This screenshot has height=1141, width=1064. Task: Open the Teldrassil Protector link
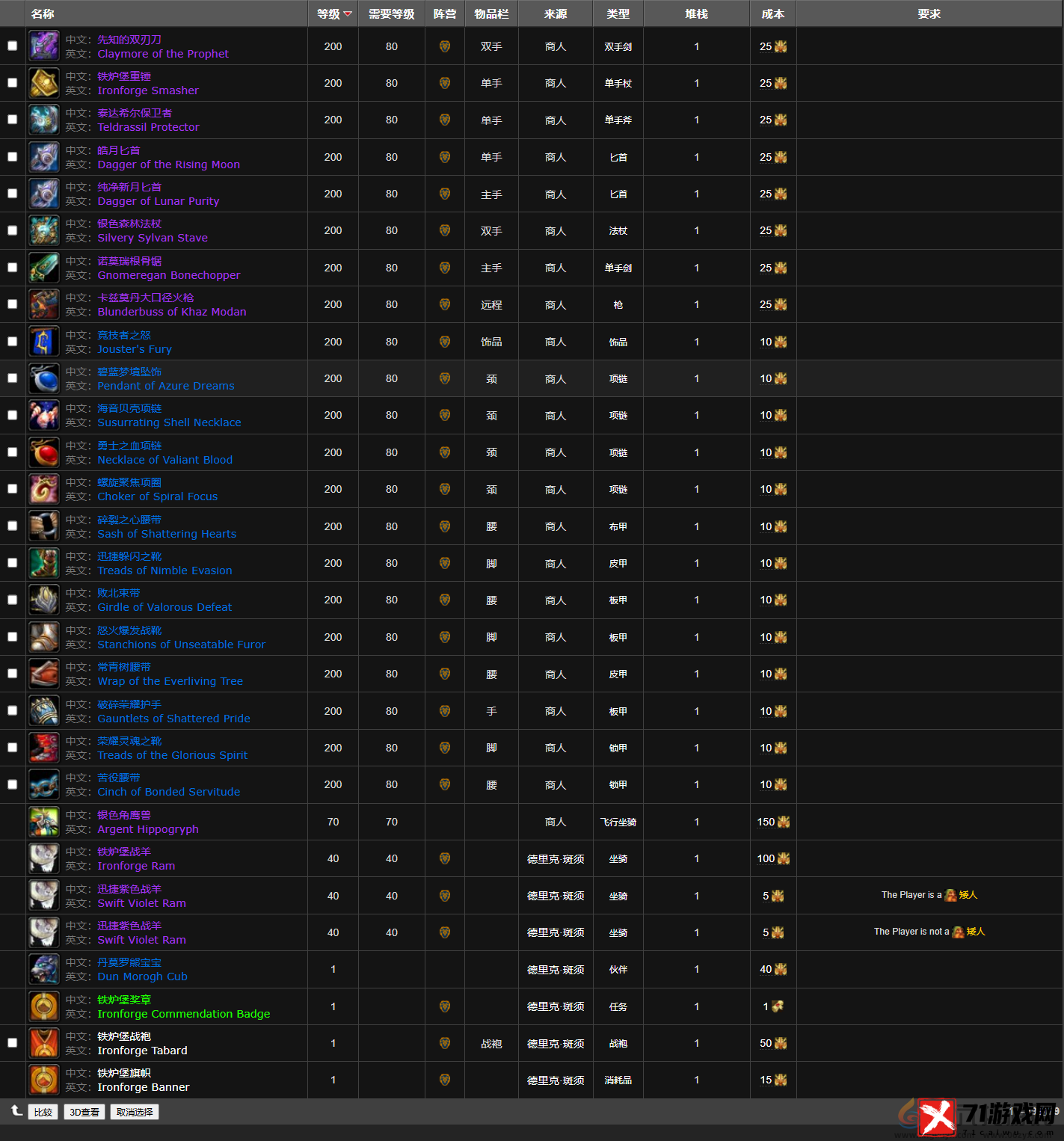click(x=148, y=127)
